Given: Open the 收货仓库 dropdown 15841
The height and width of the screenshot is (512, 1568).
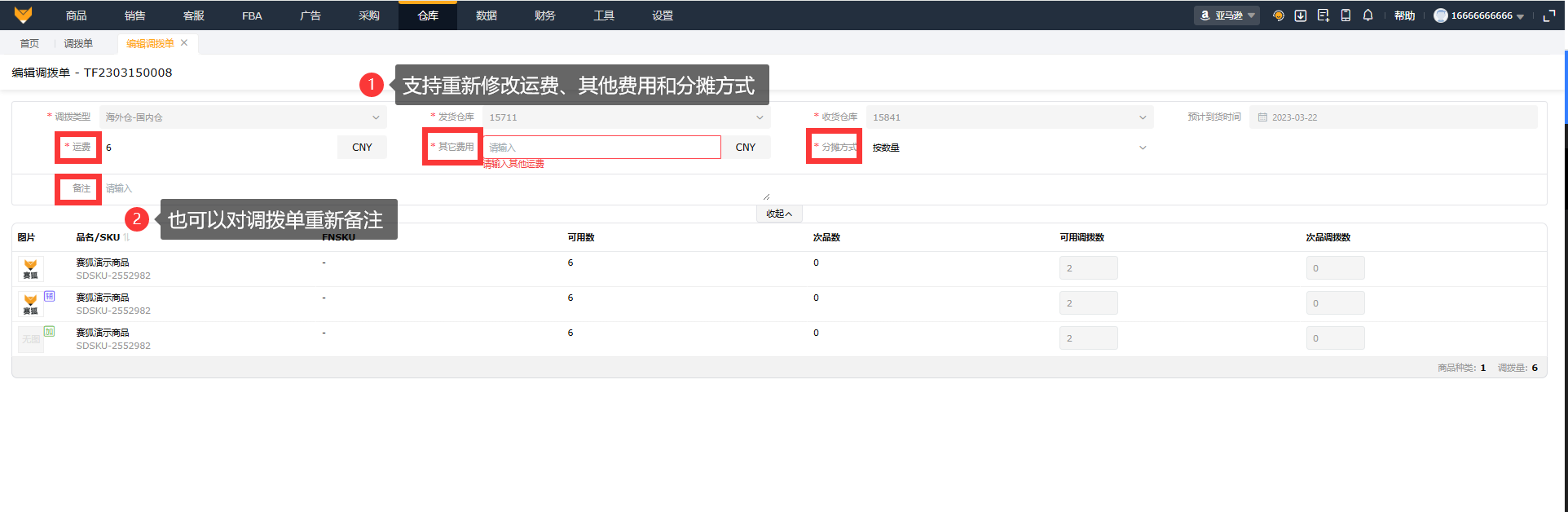Looking at the screenshot, I should pos(1010,117).
